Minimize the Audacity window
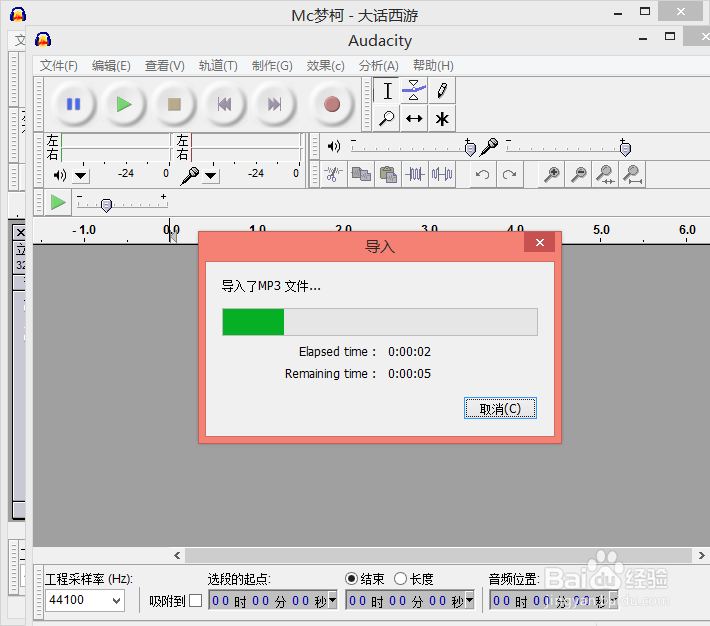Image resolution: width=710 pixels, height=626 pixels. (643, 39)
